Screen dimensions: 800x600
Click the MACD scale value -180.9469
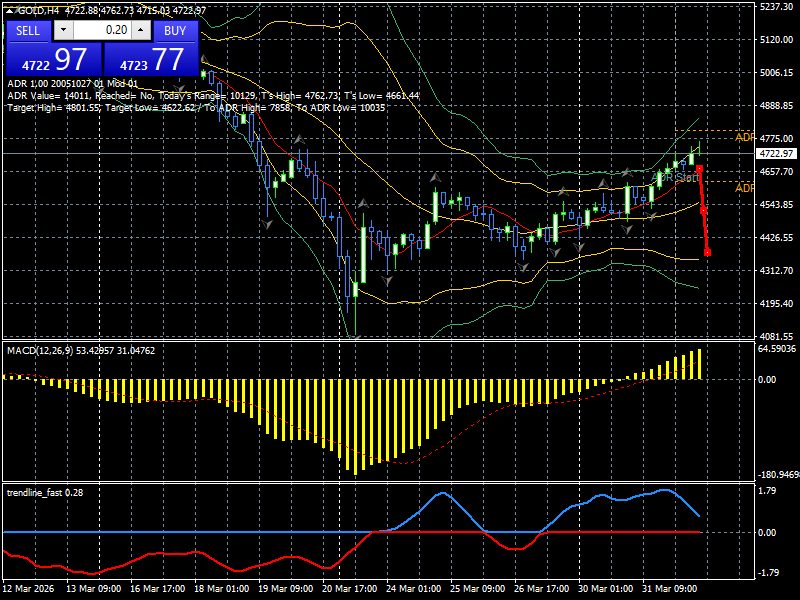[779, 475]
